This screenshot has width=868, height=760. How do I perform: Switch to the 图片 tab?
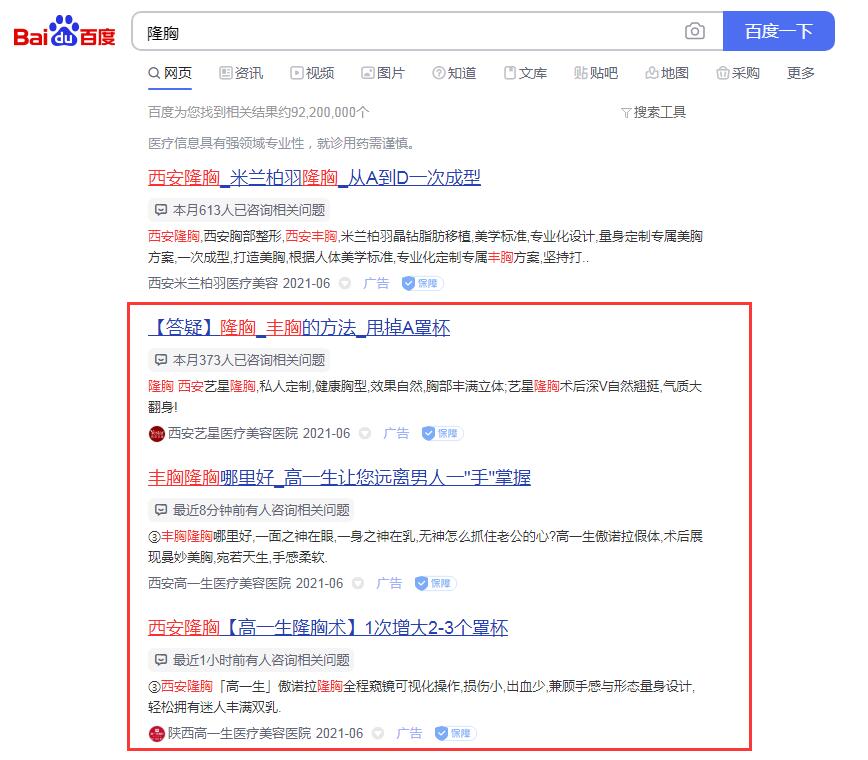pyautogui.click(x=383, y=72)
